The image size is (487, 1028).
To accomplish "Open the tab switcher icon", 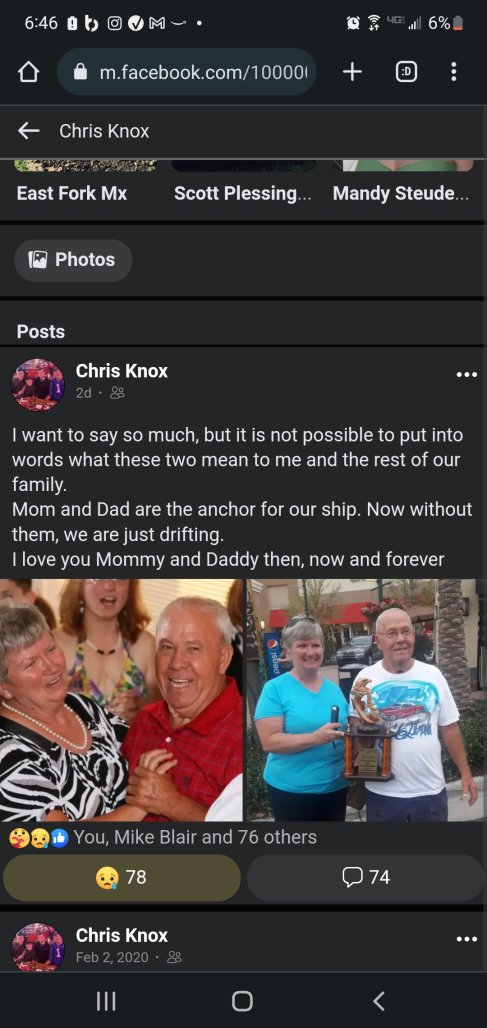I will [406, 72].
